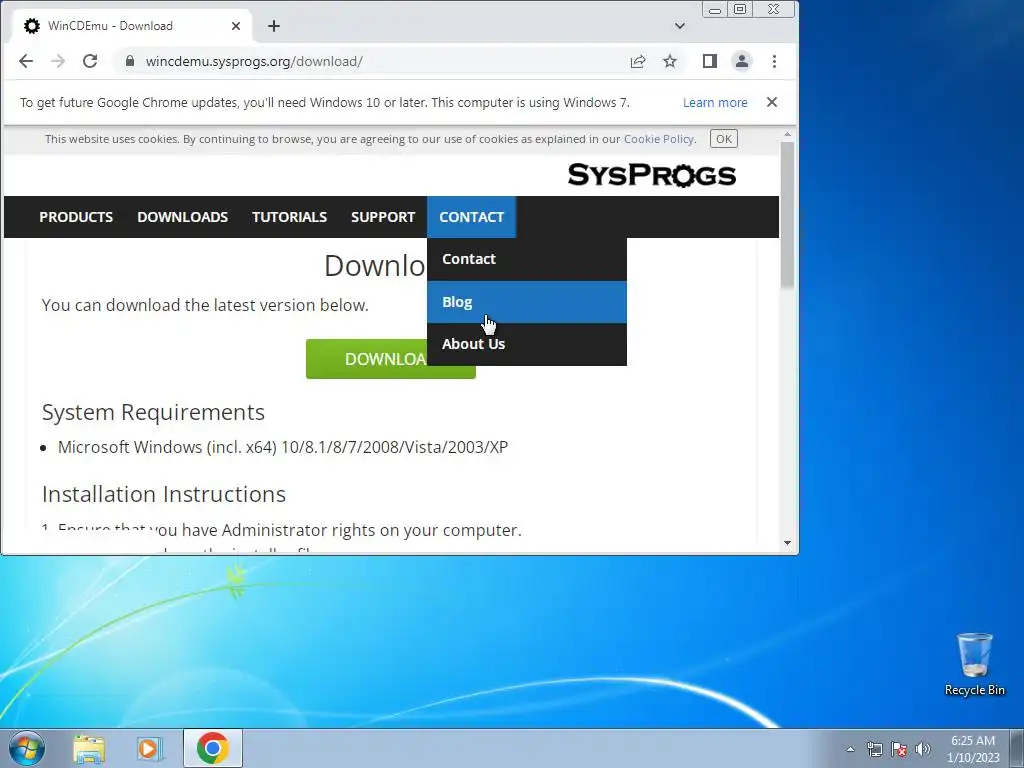Open a new tab with the plus button

pos(274,26)
